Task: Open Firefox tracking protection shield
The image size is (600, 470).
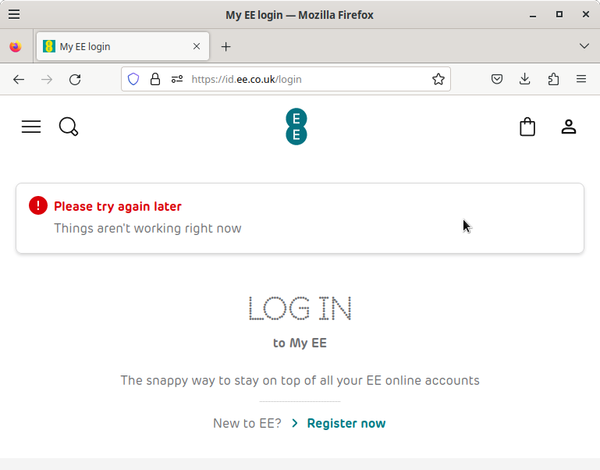Action: point(133,79)
